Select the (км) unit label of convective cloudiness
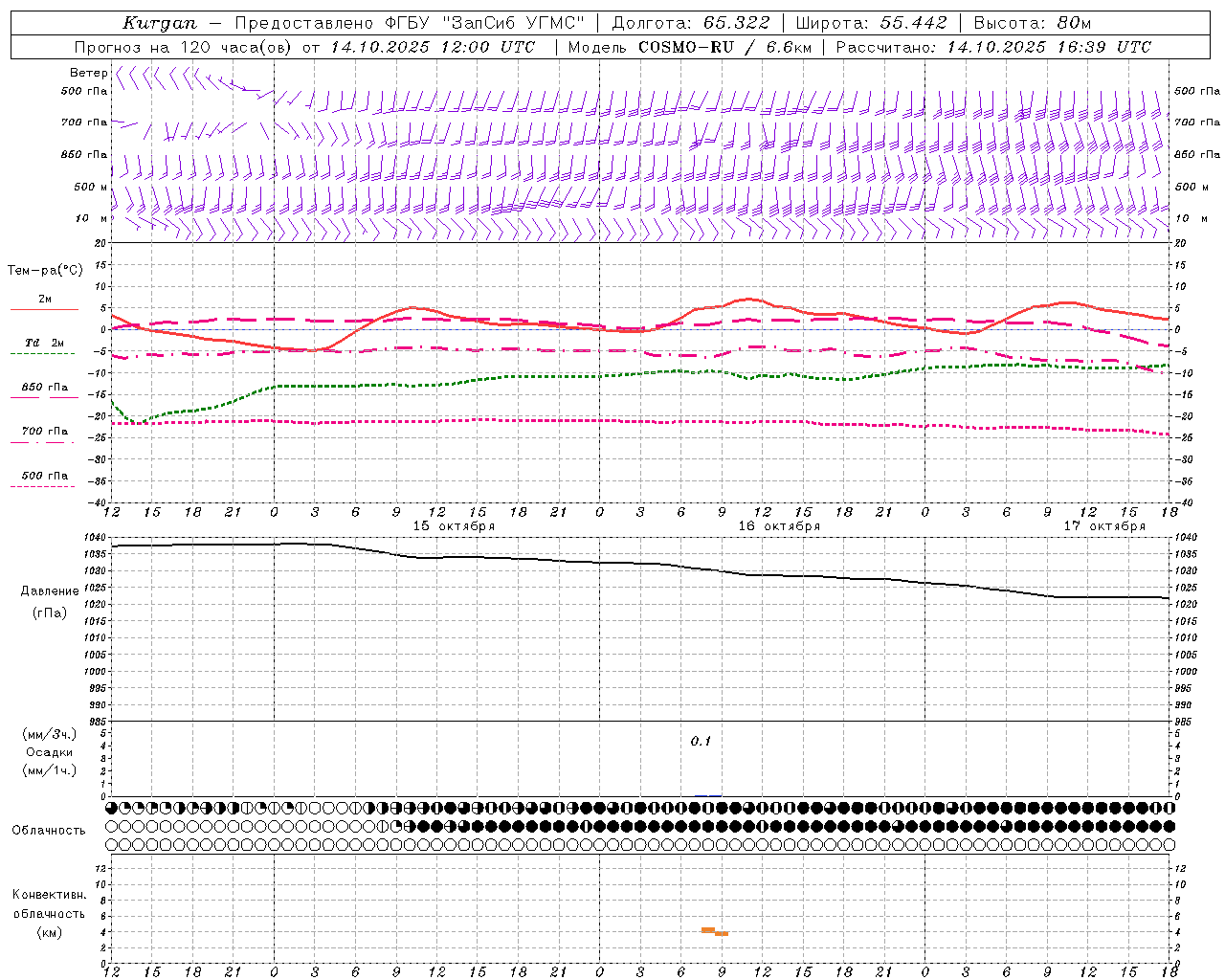Viewport: 1225px width, 980px height. click(49, 932)
